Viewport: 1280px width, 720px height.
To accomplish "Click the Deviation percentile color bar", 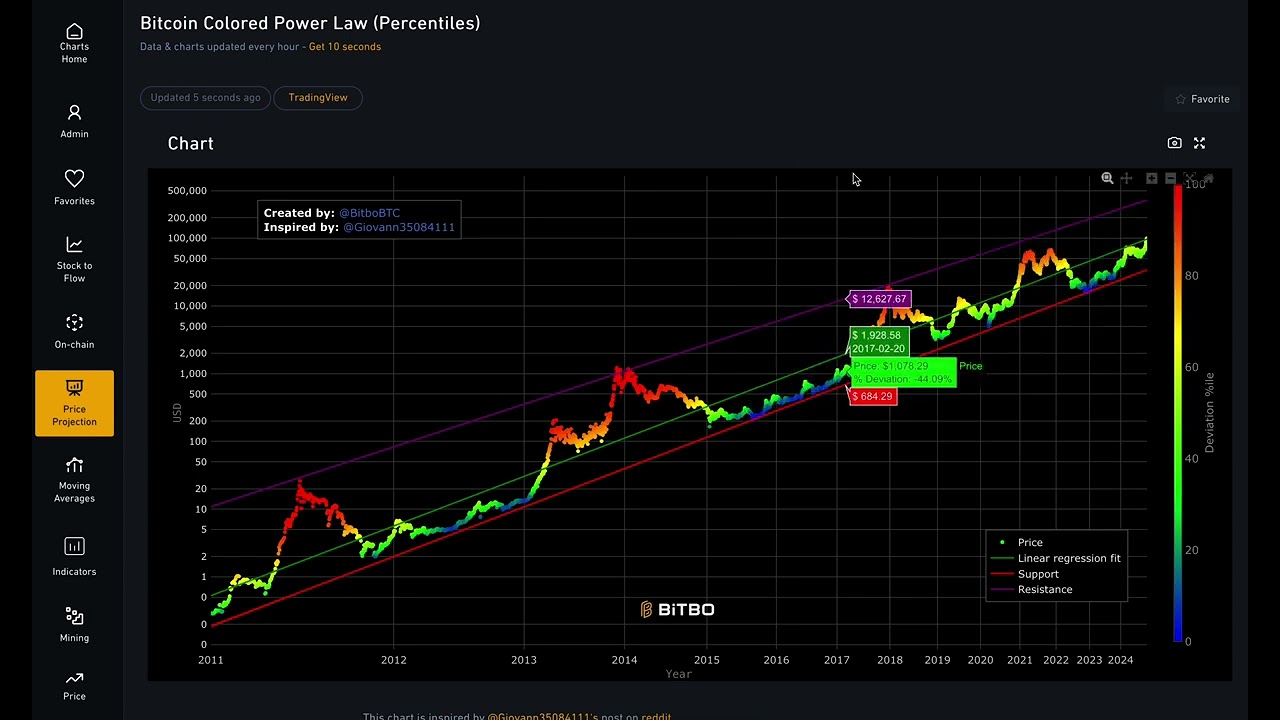I will click(1178, 412).
